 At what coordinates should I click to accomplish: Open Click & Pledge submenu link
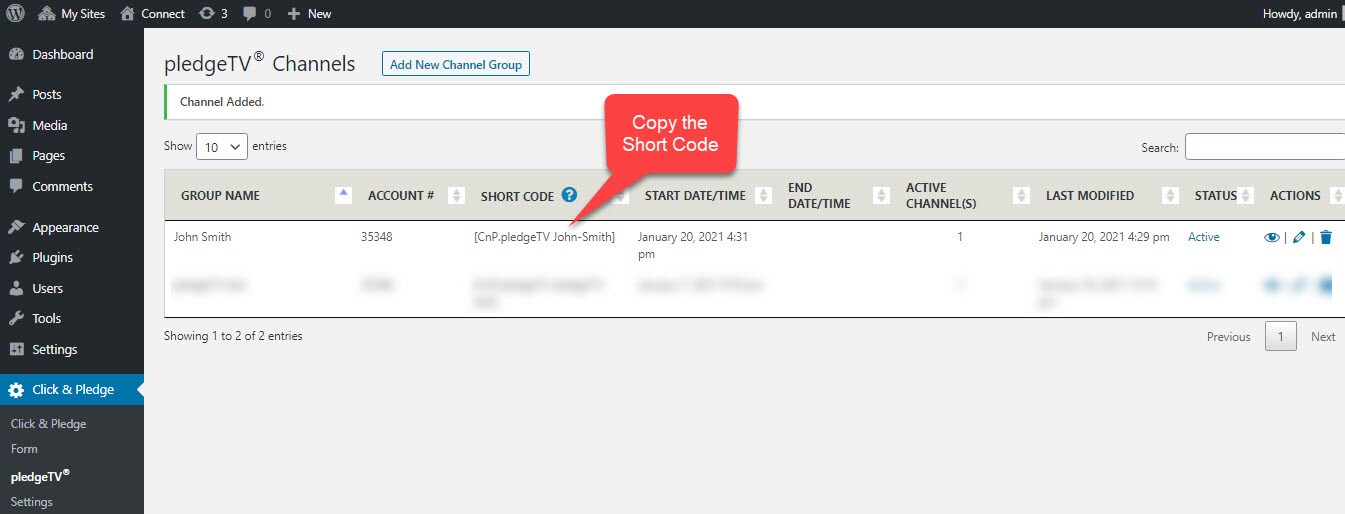(49, 424)
